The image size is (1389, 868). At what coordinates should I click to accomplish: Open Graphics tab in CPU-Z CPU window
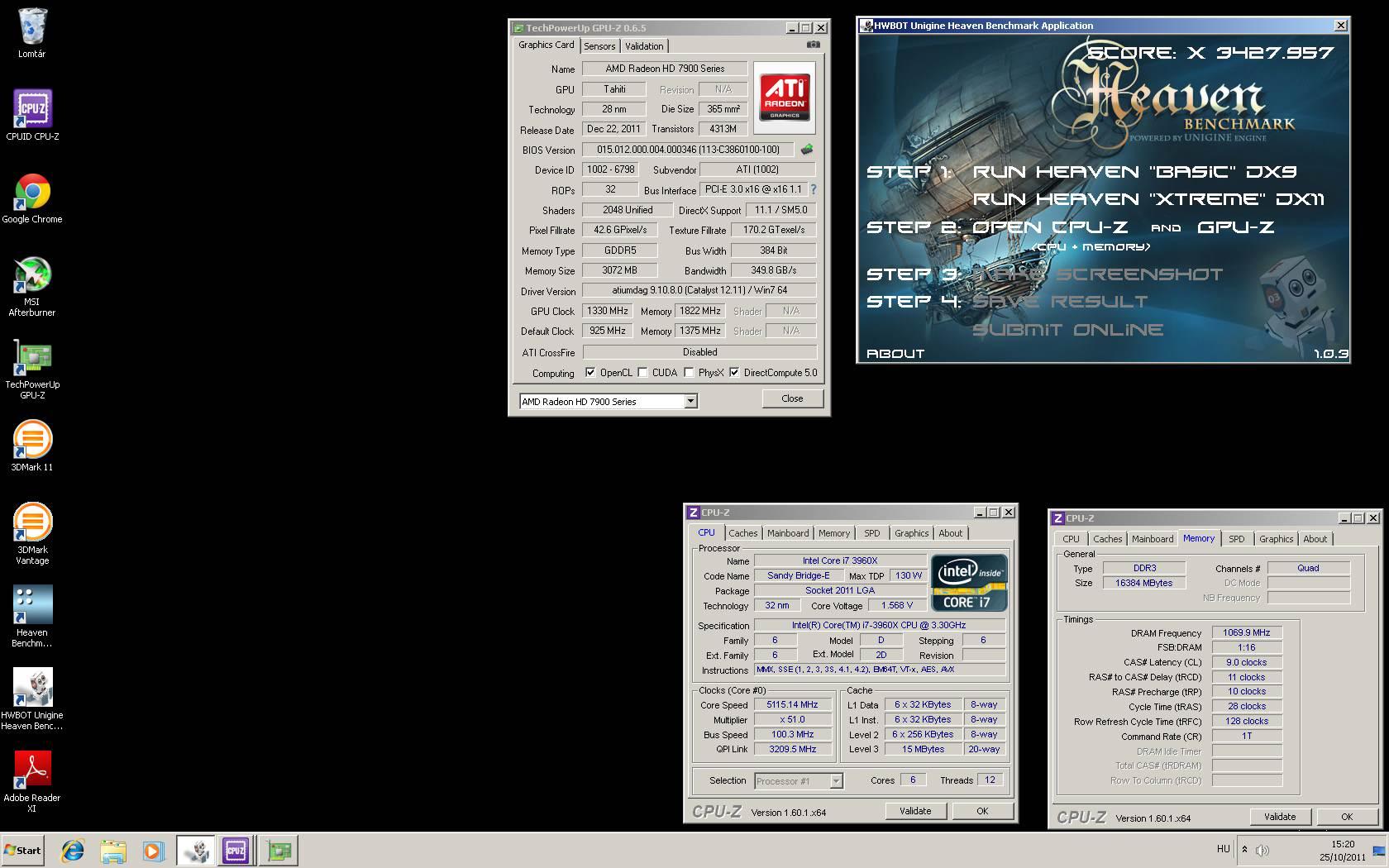click(911, 533)
